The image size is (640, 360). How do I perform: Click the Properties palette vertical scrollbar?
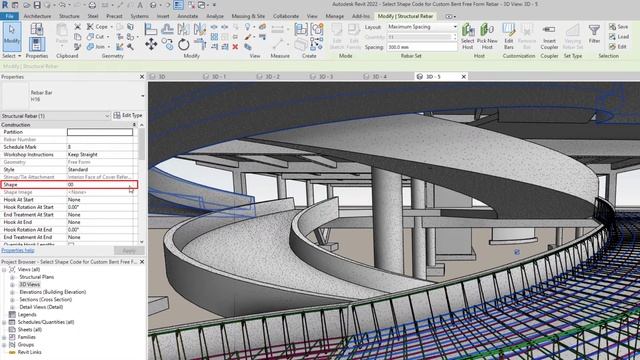click(x=142, y=145)
